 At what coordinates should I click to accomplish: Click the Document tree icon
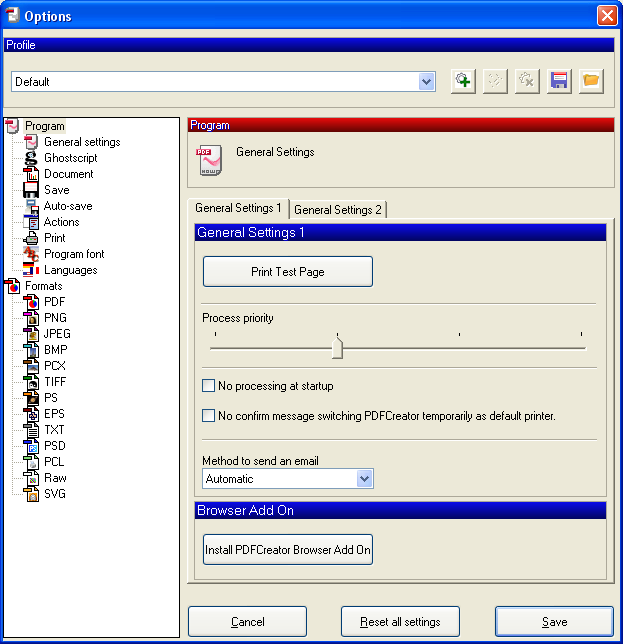click(x=31, y=174)
